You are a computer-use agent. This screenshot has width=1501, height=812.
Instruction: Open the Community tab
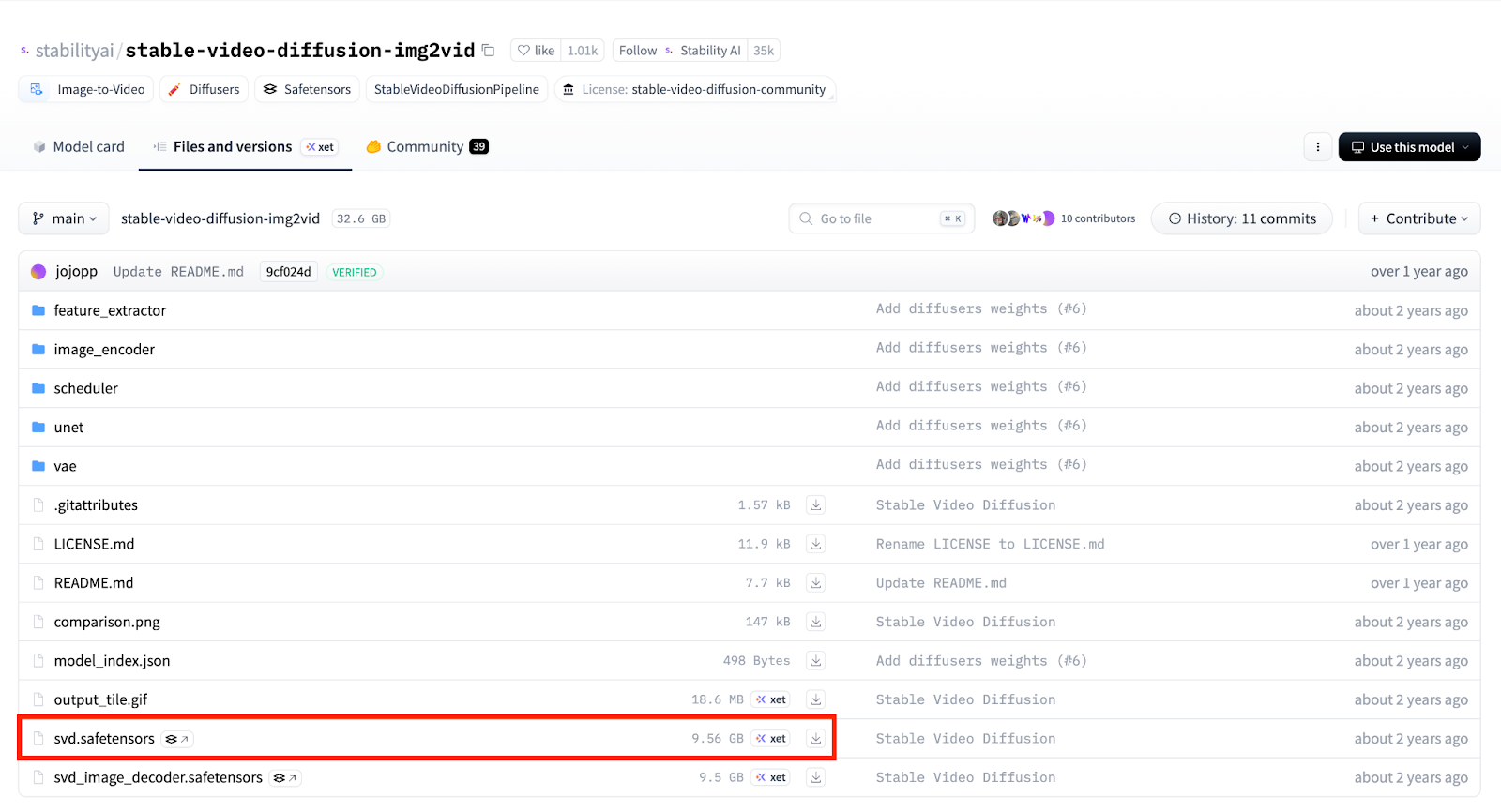426,147
